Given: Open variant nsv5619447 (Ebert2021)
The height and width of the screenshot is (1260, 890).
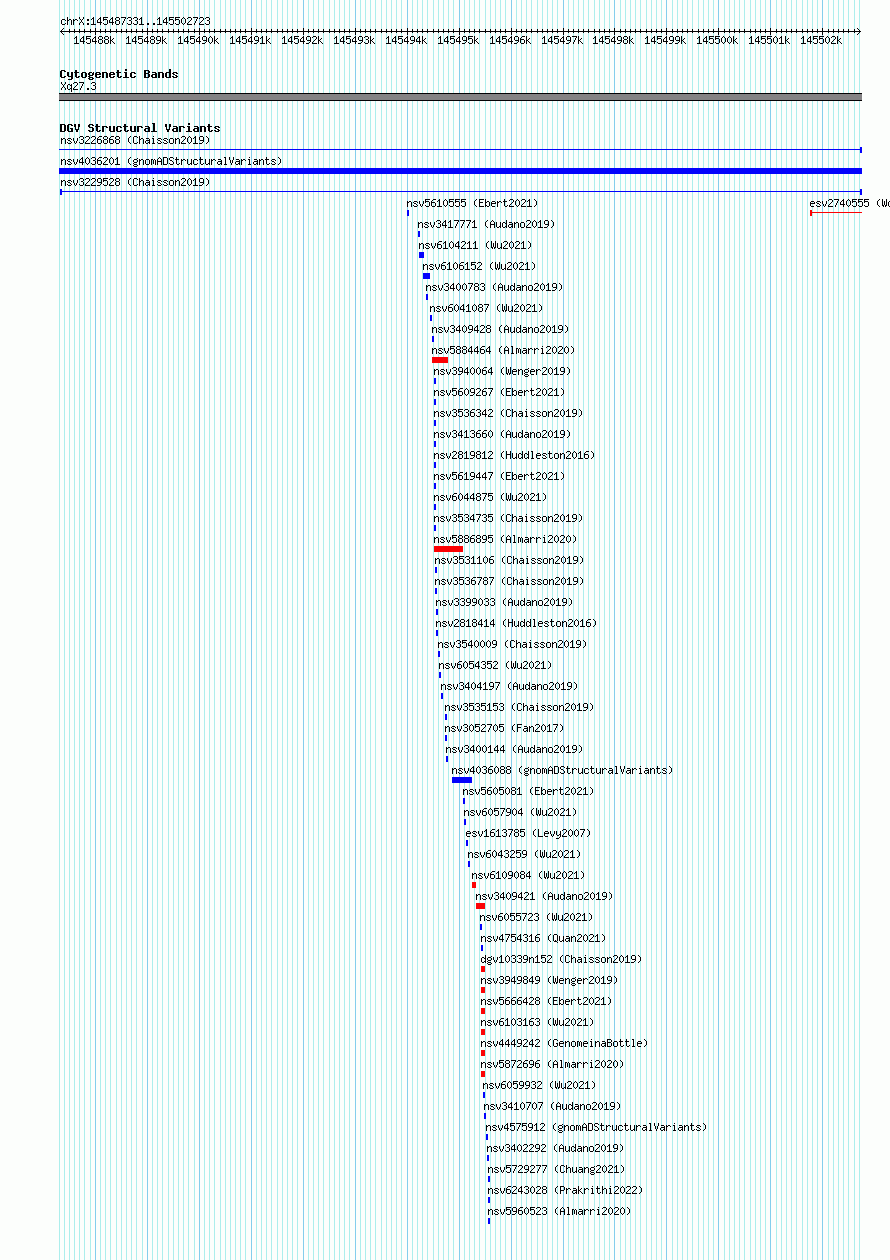Looking at the screenshot, I should 499,476.
